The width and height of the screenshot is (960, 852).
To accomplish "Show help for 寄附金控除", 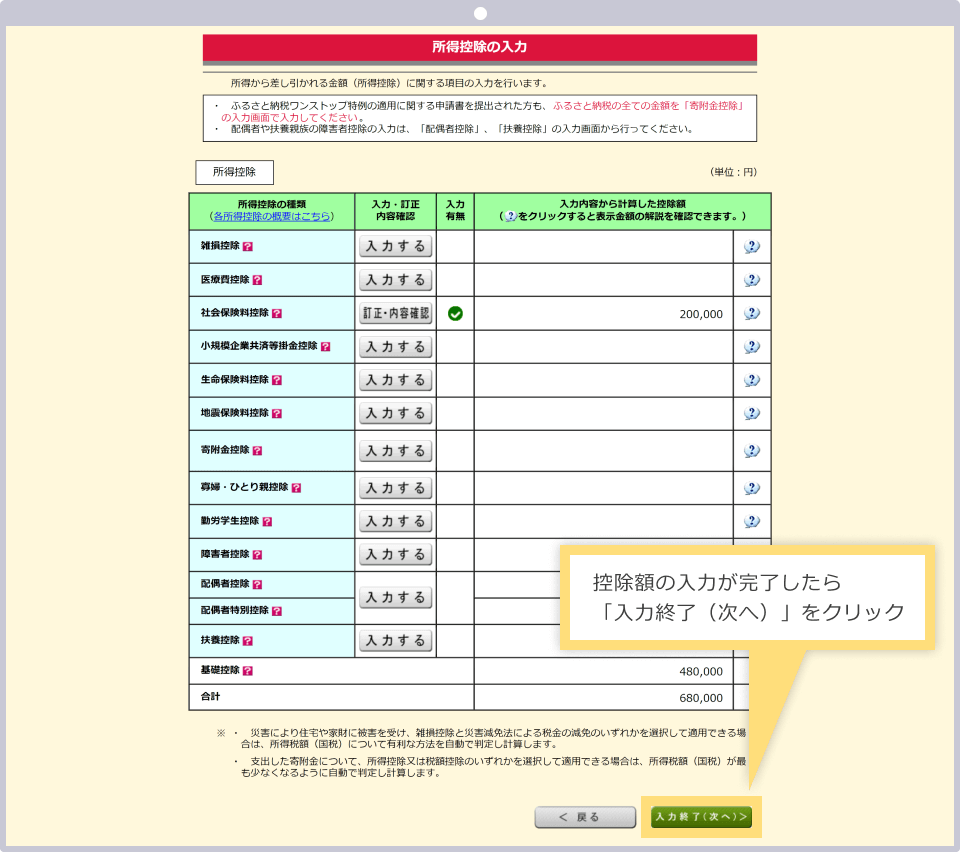I will click(257, 450).
